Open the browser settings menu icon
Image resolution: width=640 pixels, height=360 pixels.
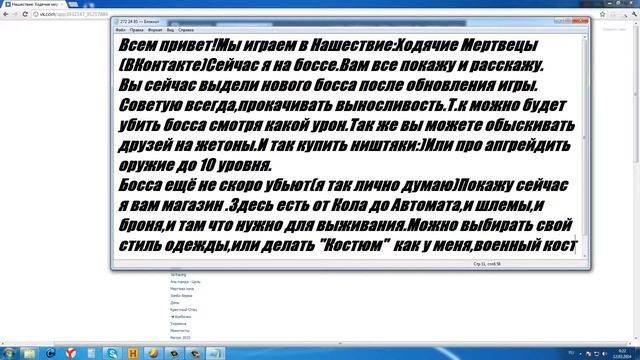tap(635, 14)
